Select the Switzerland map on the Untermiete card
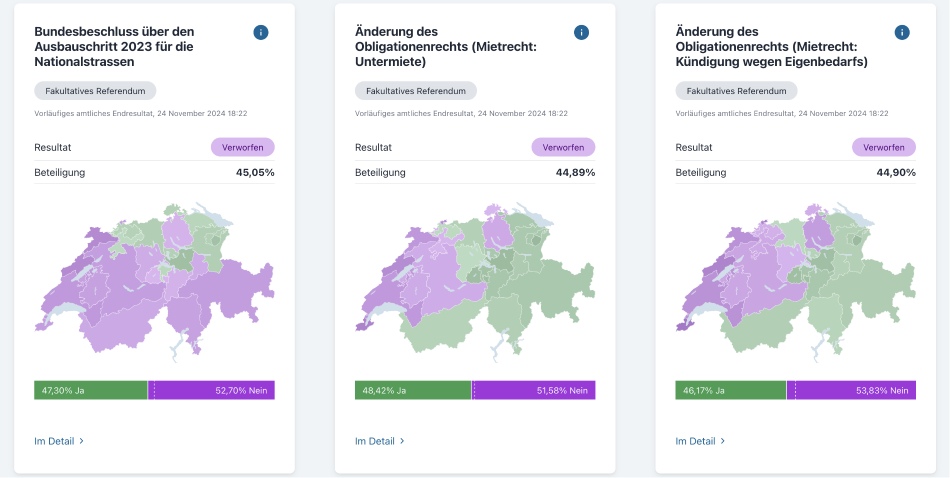Screen dimensions: 950x478 point(475,280)
